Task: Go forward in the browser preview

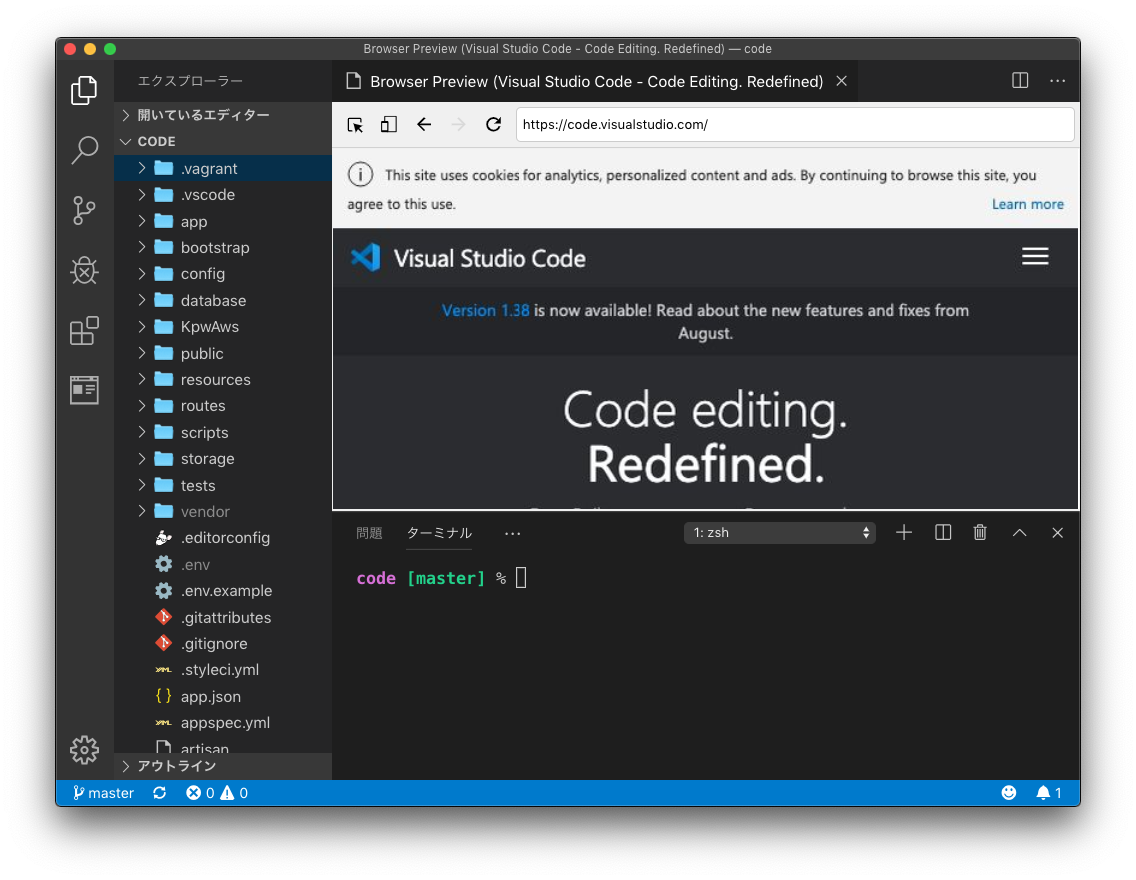Action: coord(459,125)
